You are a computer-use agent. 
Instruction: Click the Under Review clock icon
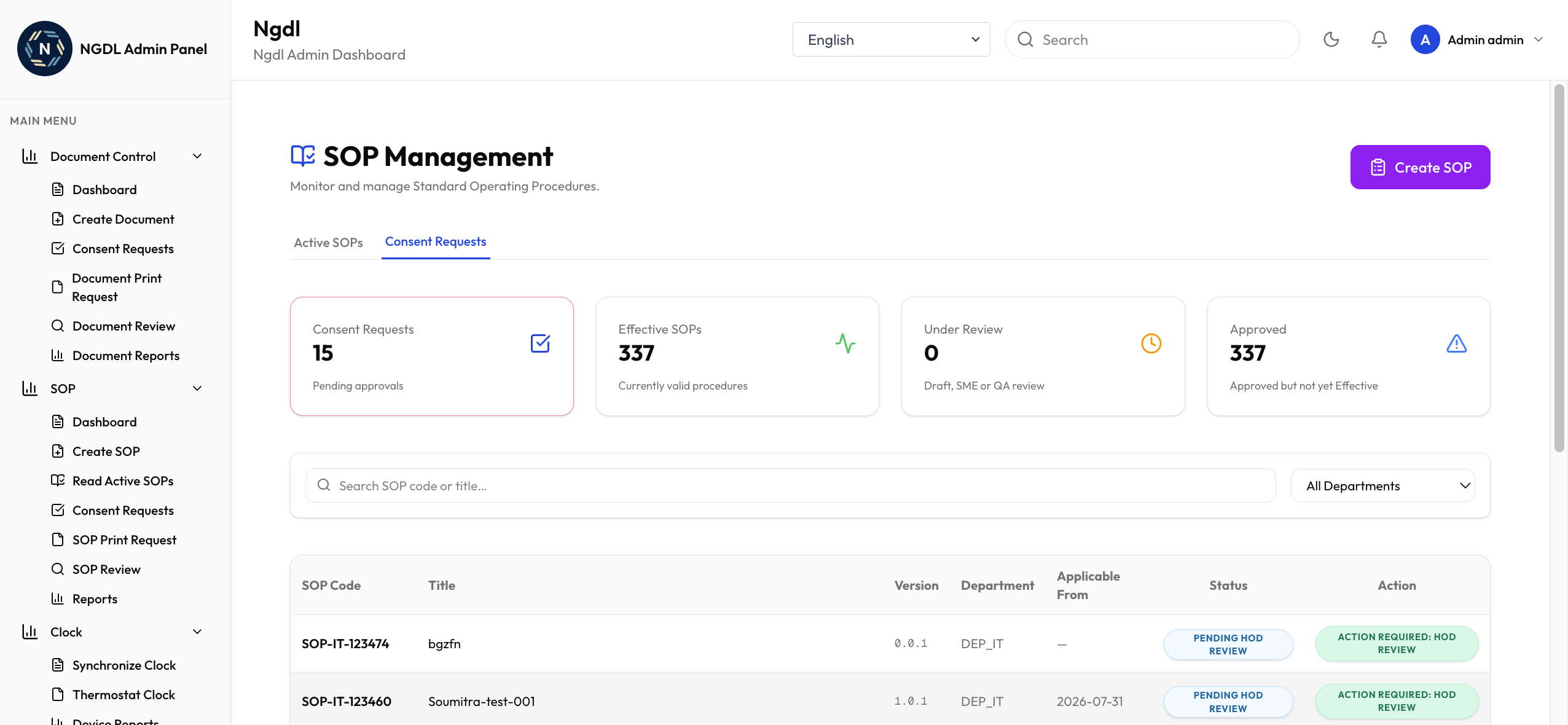[x=1151, y=343]
